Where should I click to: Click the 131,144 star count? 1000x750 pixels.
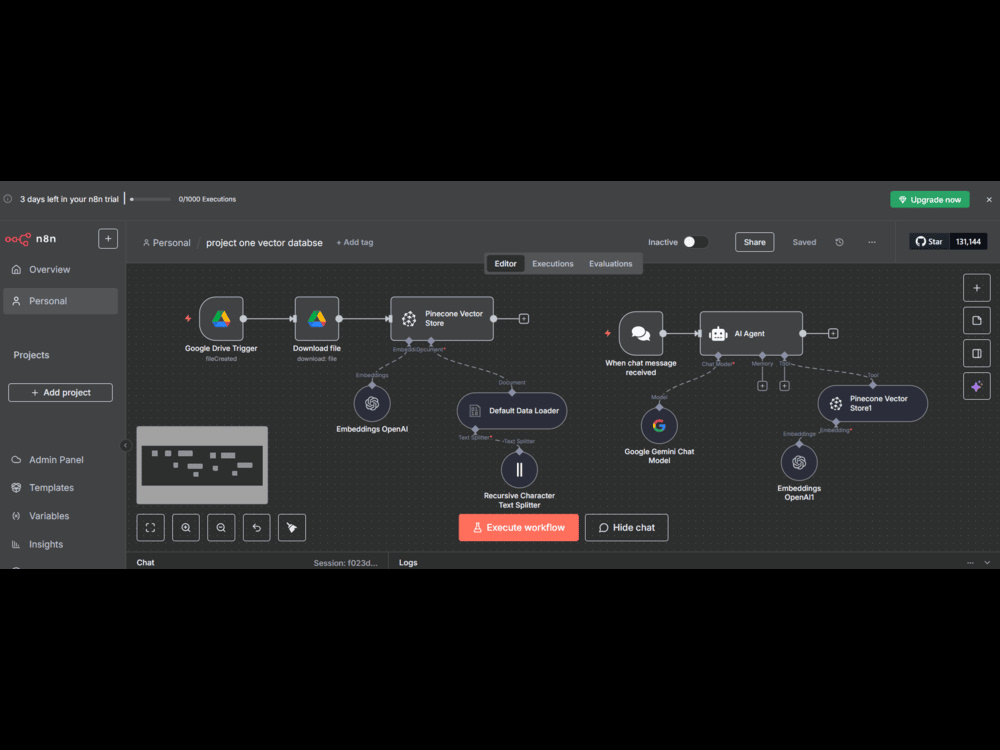pos(968,242)
